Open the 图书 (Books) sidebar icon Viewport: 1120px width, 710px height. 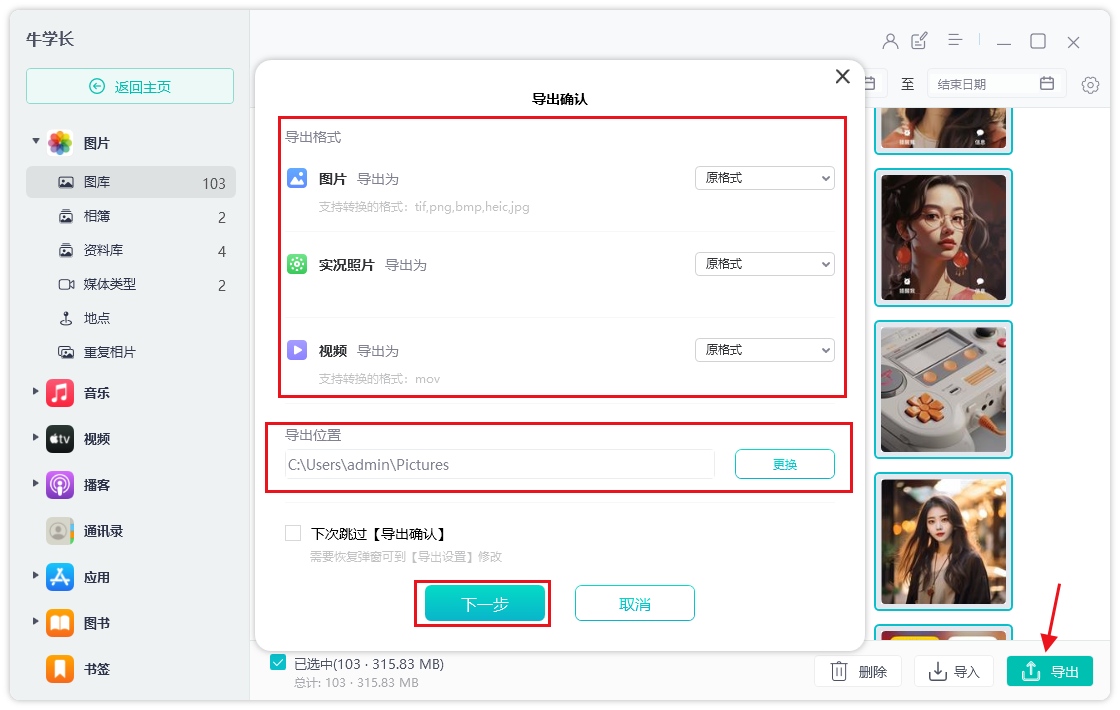(x=60, y=622)
